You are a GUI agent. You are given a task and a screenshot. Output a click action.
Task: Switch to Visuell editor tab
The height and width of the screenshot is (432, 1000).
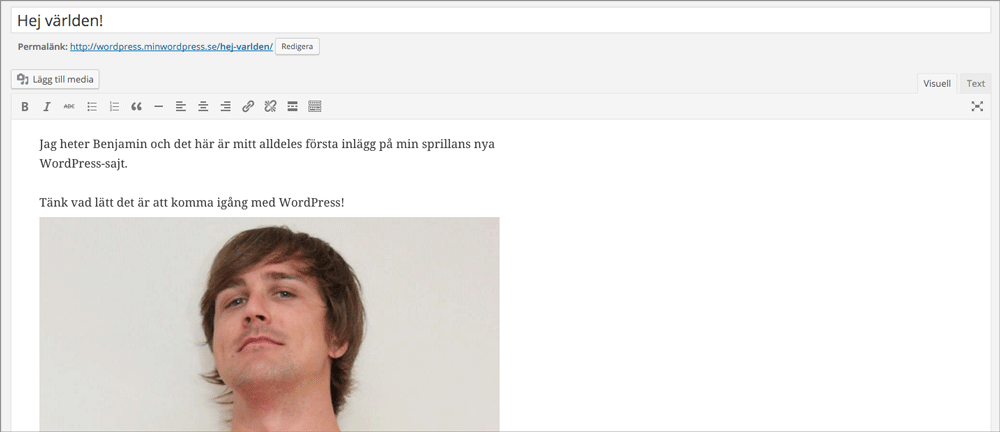coord(937,84)
